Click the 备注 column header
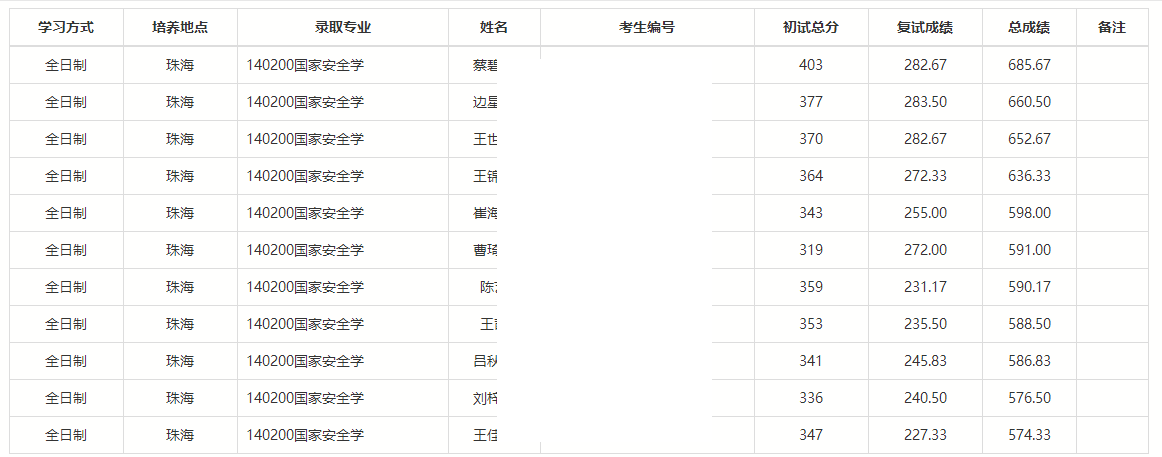1162x457 pixels. coord(1112,28)
